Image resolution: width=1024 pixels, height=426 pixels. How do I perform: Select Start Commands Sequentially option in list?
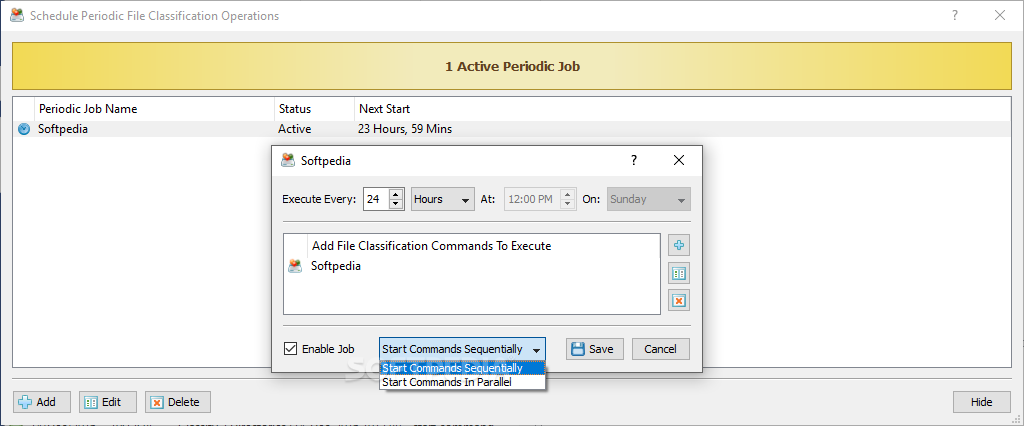tap(462, 369)
